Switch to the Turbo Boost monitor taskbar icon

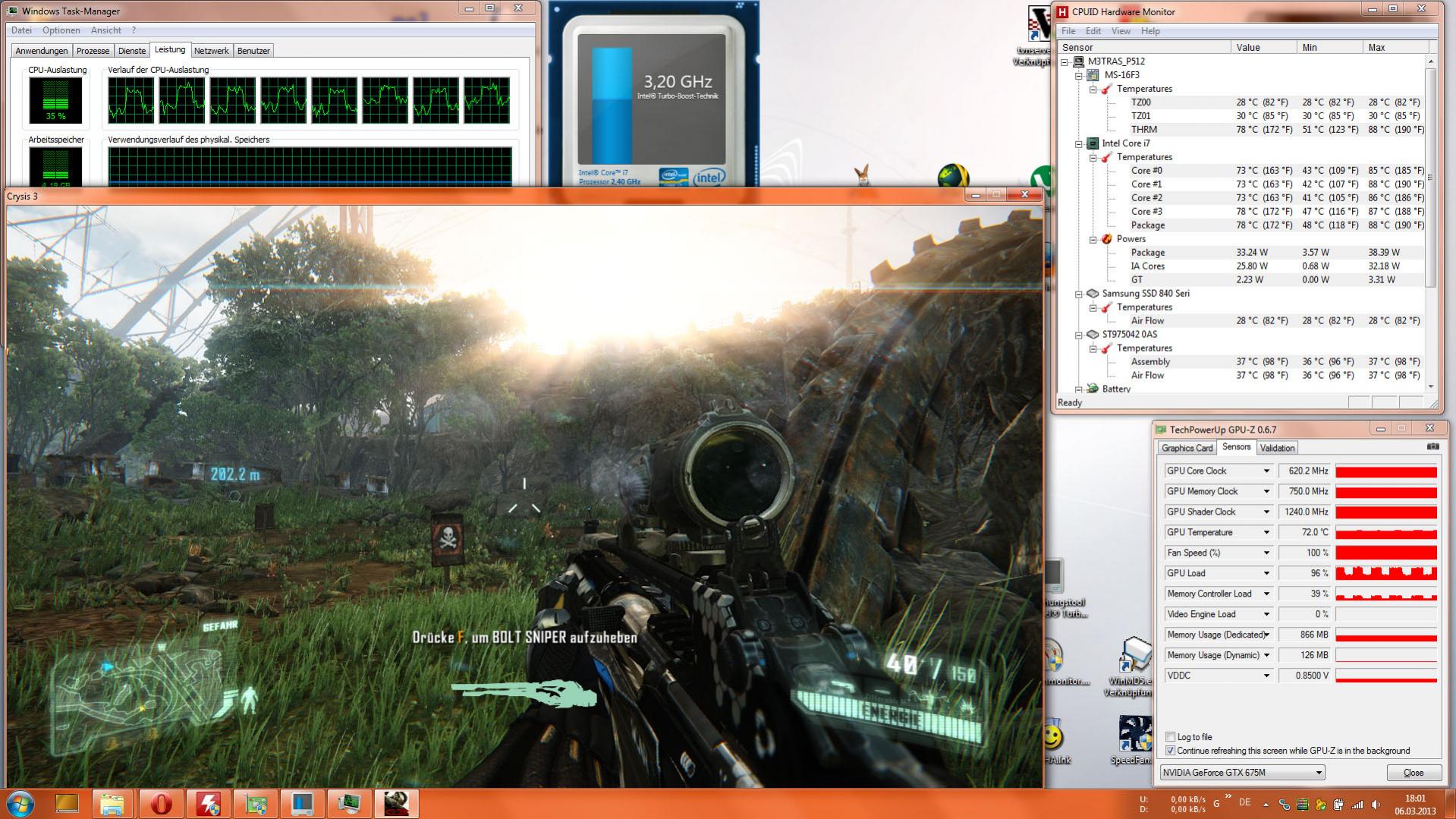(x=302, y=804)
